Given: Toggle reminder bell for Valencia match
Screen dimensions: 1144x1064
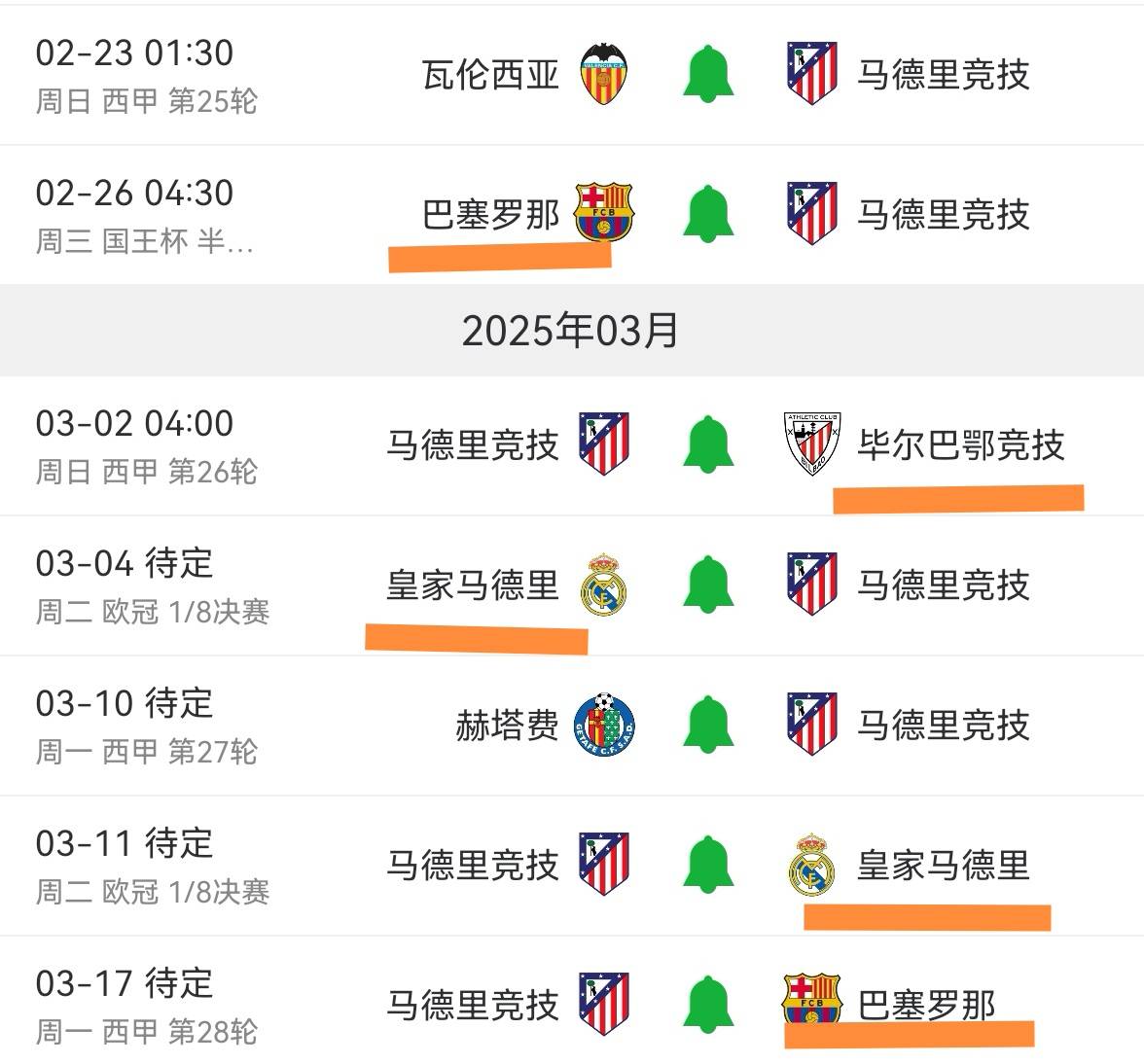Looking at the screenshot, I should point(707,74).
